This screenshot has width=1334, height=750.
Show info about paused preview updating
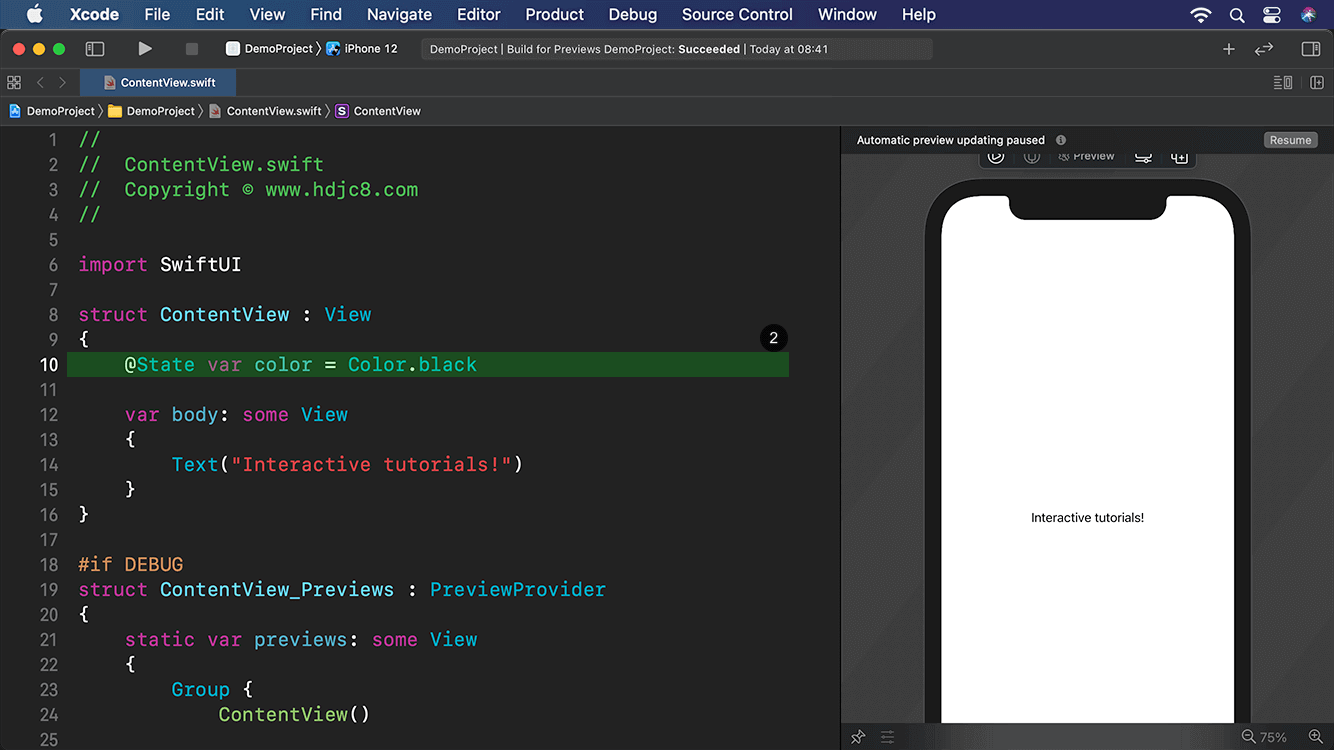(x=1061, y=140)
